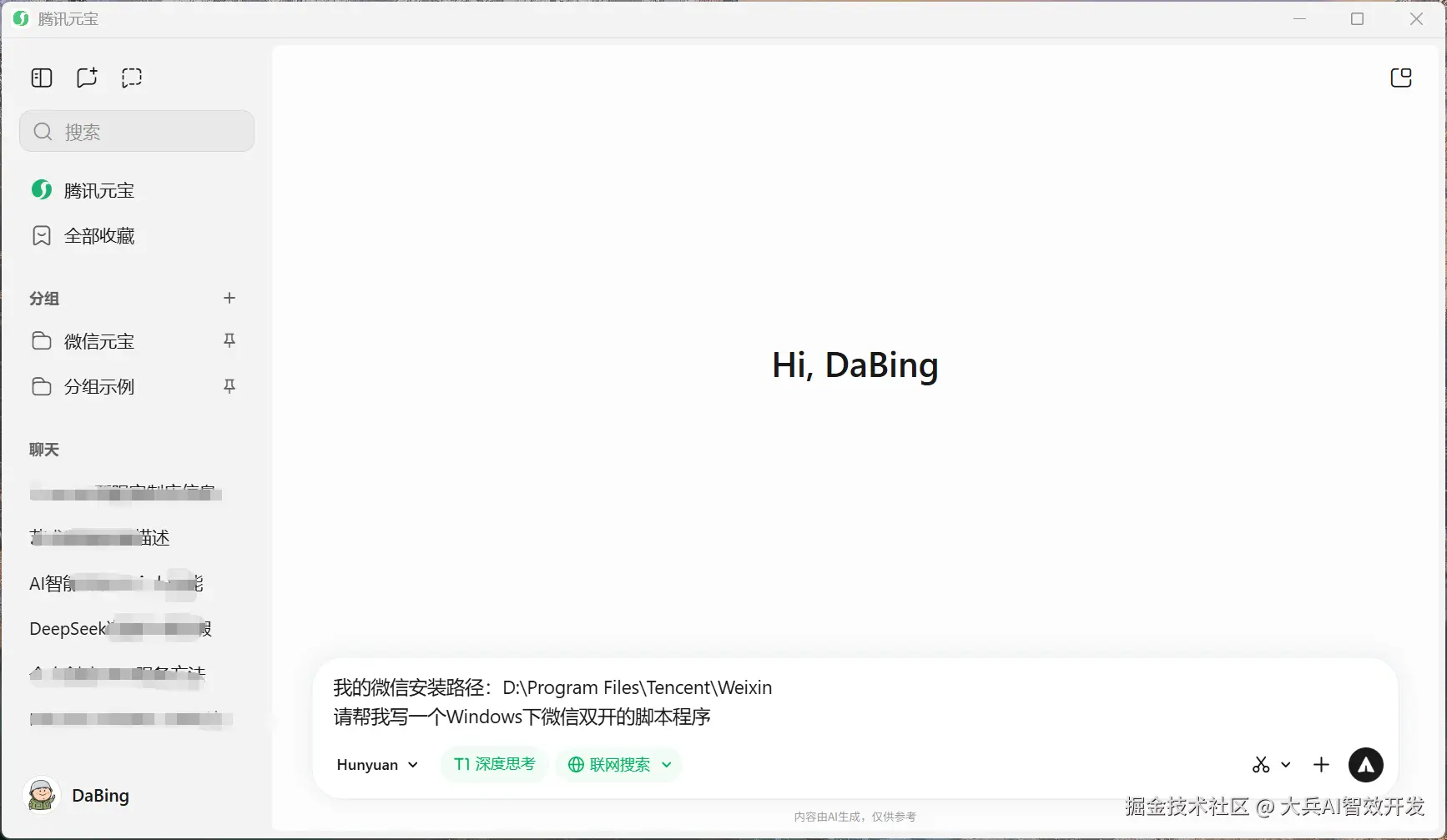The width and height of the screenshot is (1447, 840).
Task: Open the Hunyuan model dropdown
Action: pos(377,765)
